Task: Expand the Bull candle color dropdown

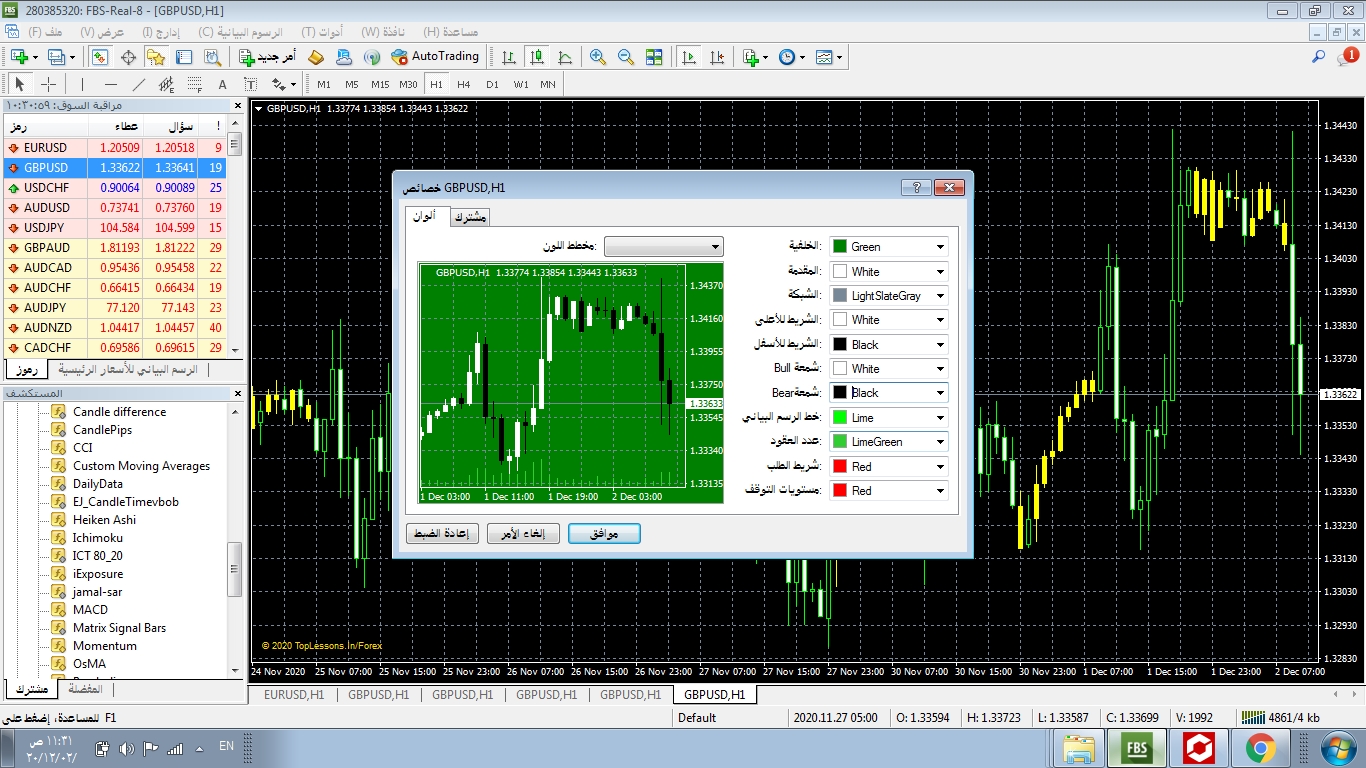Action: pos(940,369)
